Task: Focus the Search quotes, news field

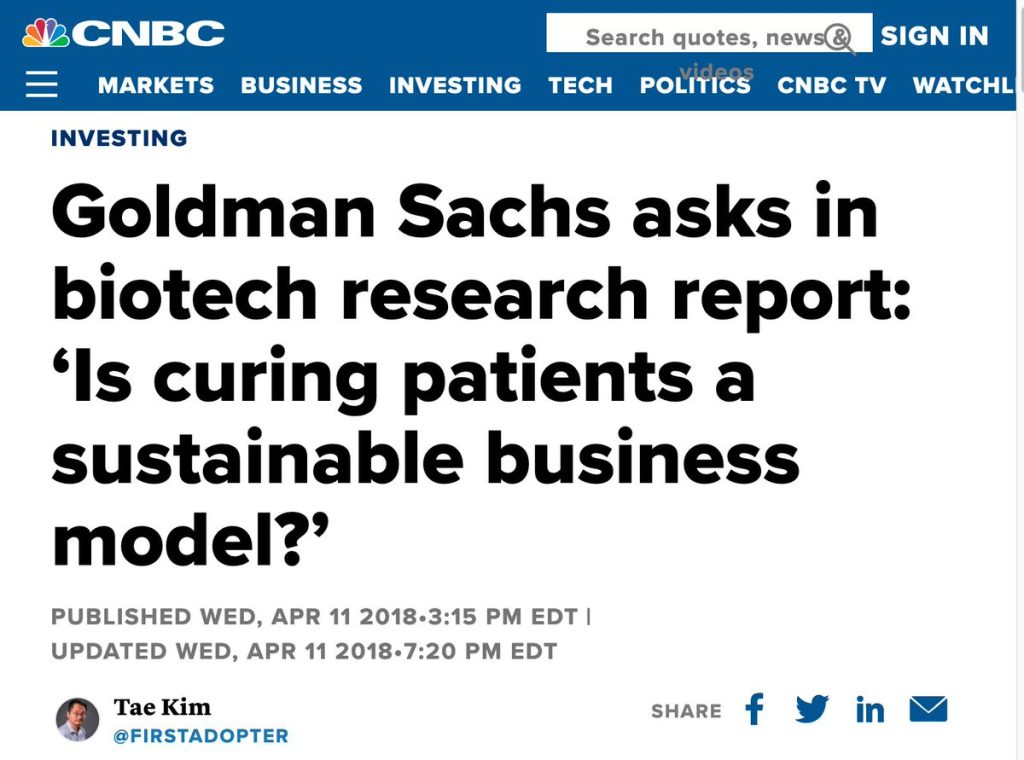Action: tap(709, 33)
